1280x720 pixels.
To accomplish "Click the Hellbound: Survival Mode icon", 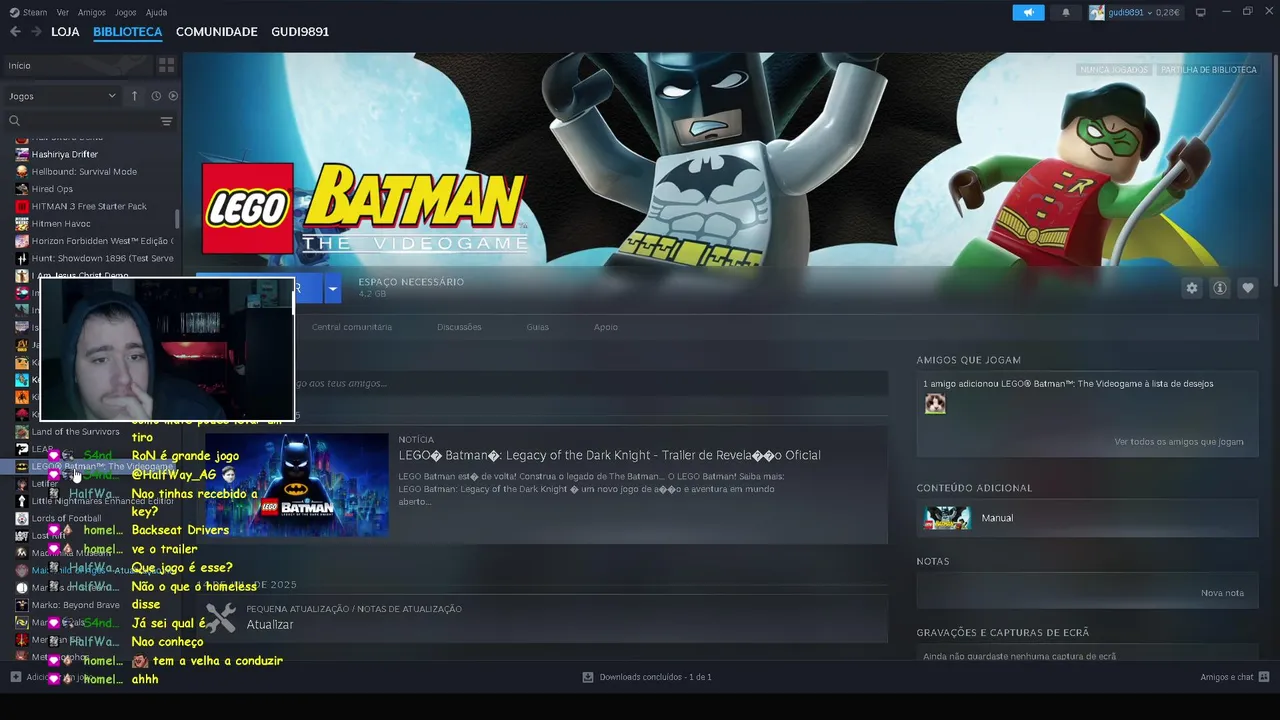I will (22, 171).
